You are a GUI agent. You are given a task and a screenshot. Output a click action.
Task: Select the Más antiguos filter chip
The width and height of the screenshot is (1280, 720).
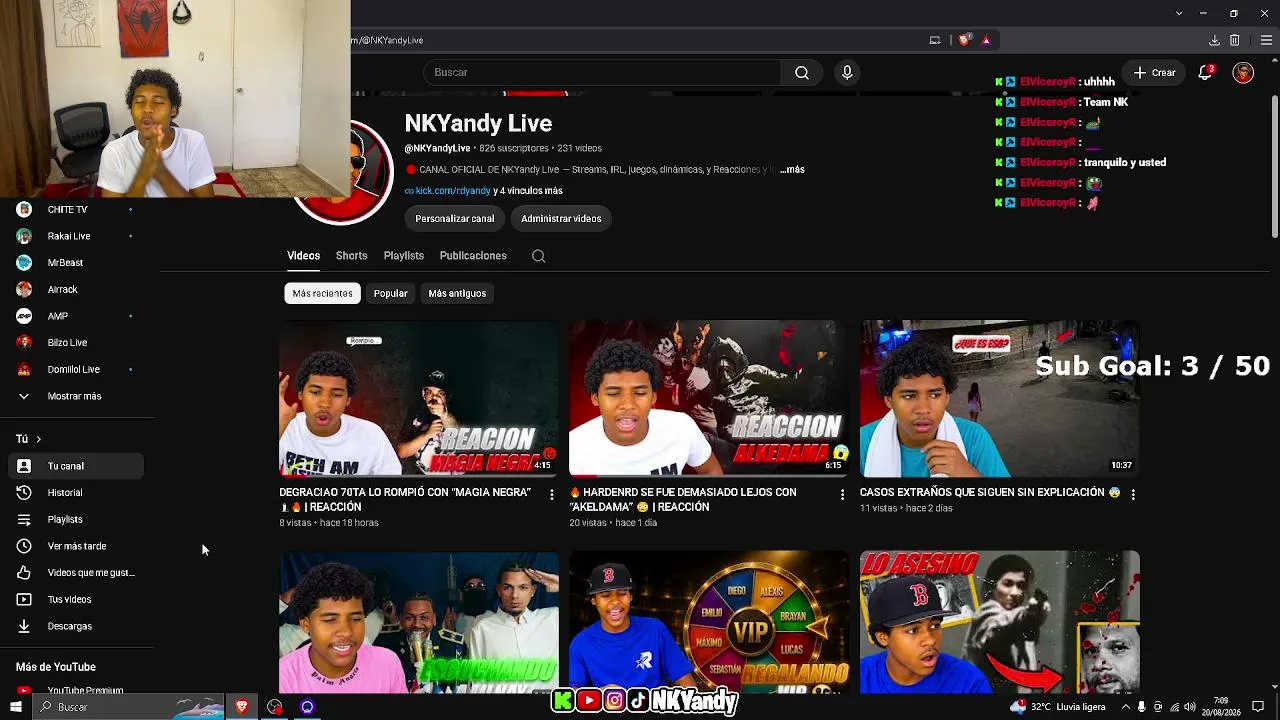click(457, 294)
